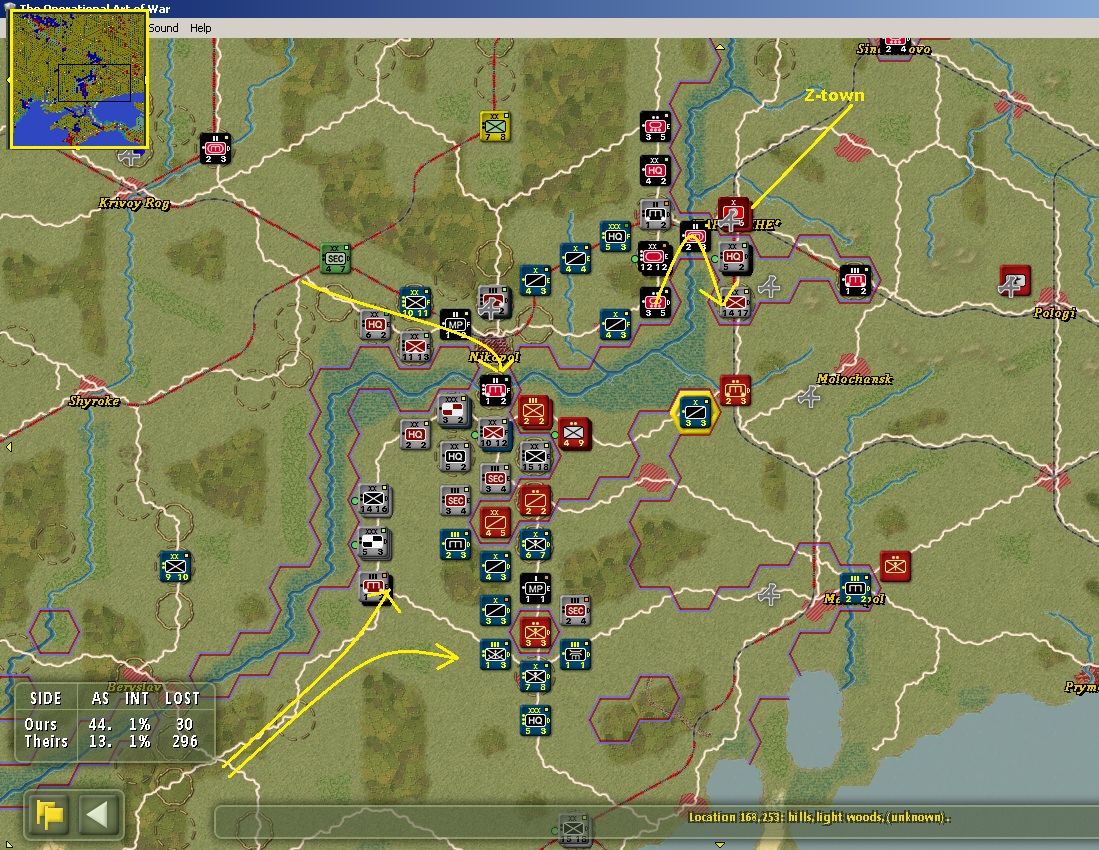Select the blue infantry division rated 9-10

tap(175, 566)
